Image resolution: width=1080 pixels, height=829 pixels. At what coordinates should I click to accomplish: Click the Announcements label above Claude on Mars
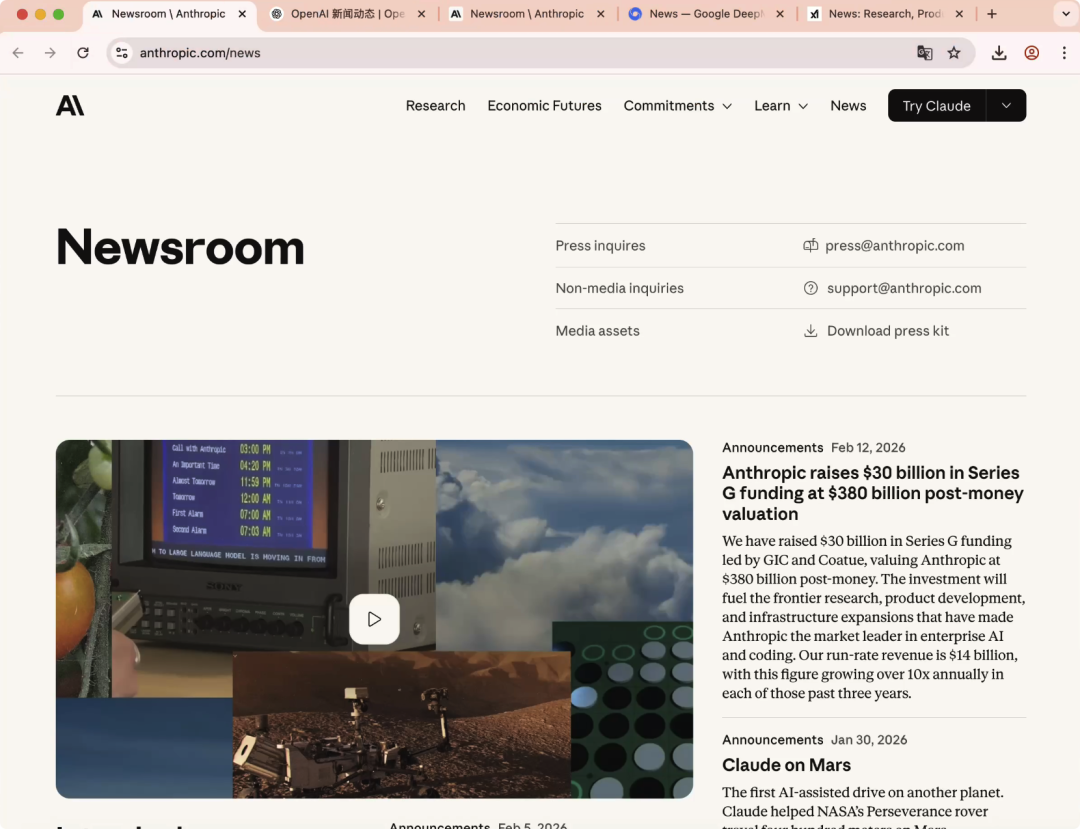(772, 740)
